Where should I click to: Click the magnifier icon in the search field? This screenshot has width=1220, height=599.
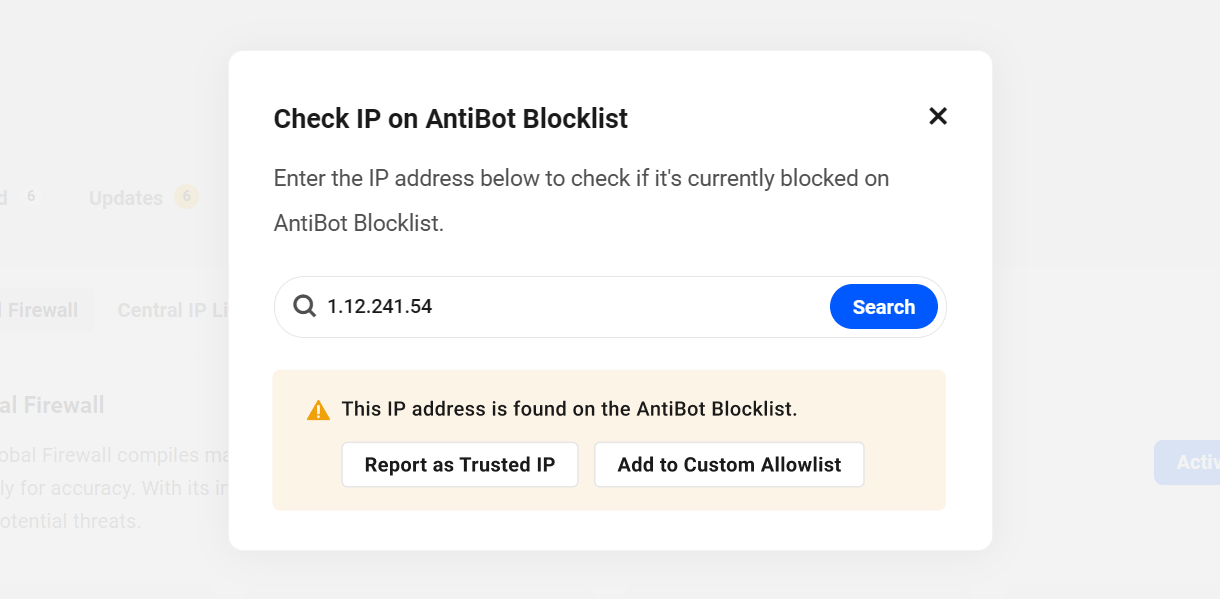pyautogui.click(x=304, y=307)
